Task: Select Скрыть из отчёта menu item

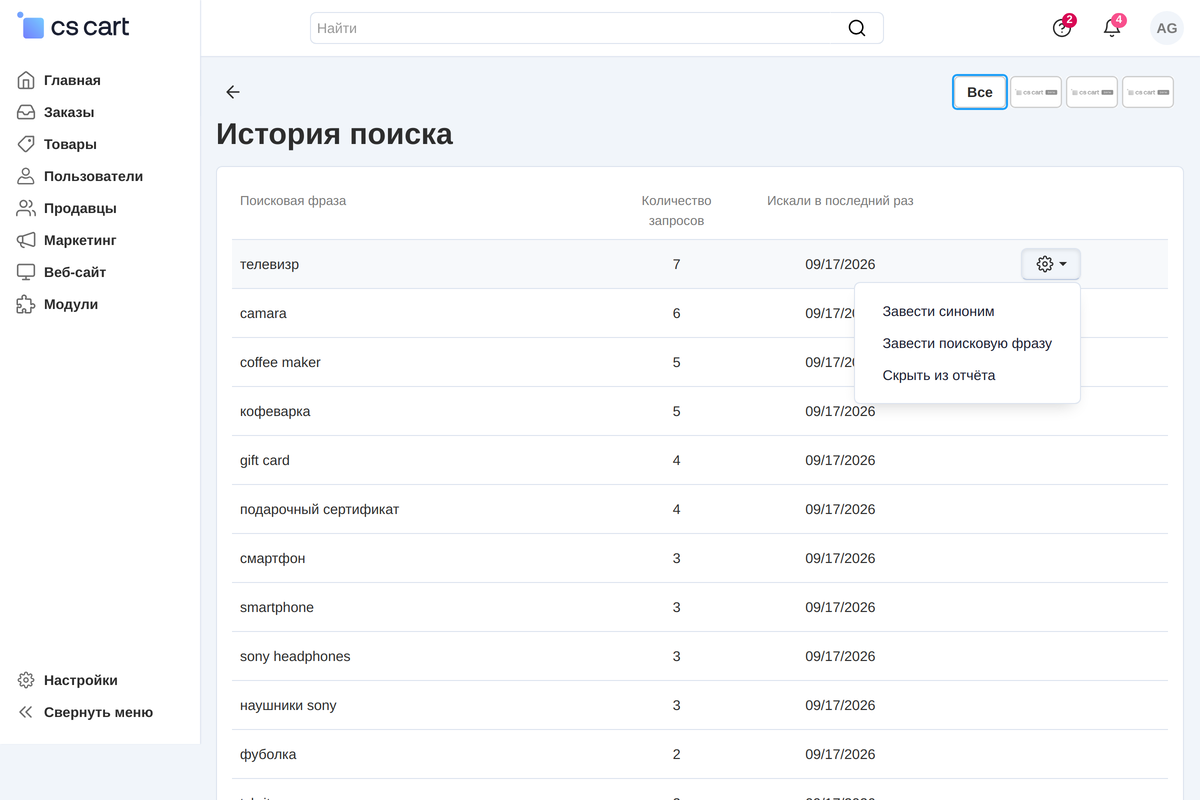Action: pyautogui.click(x=939, y=375)
